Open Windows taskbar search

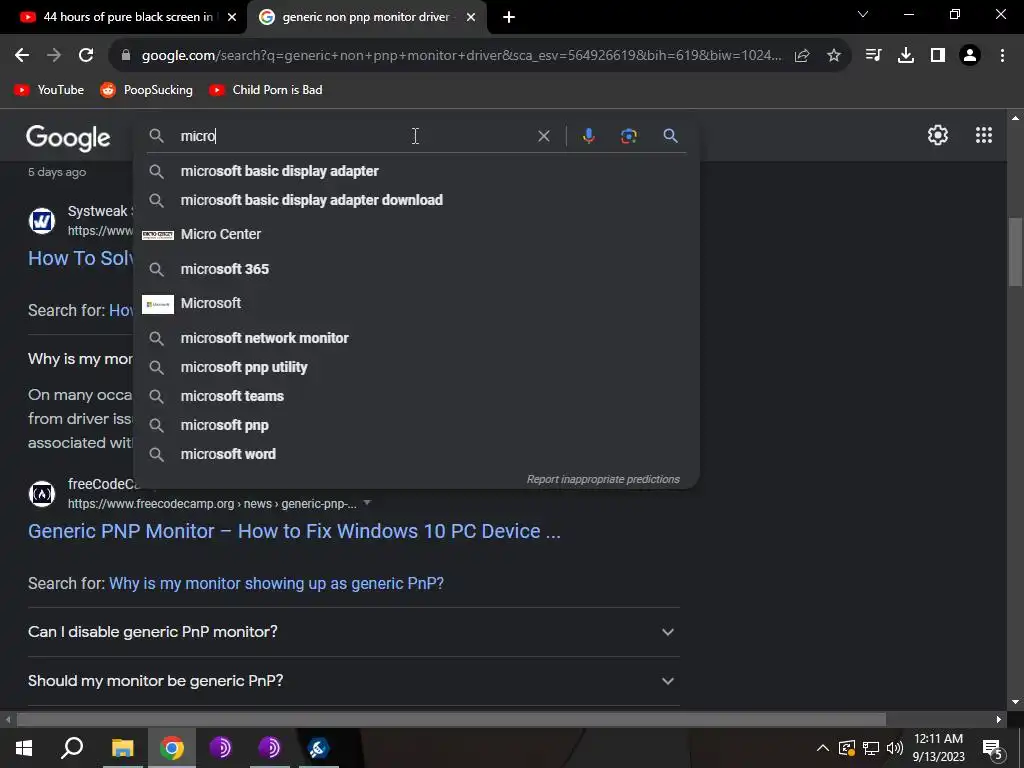(x=72, y=748)
